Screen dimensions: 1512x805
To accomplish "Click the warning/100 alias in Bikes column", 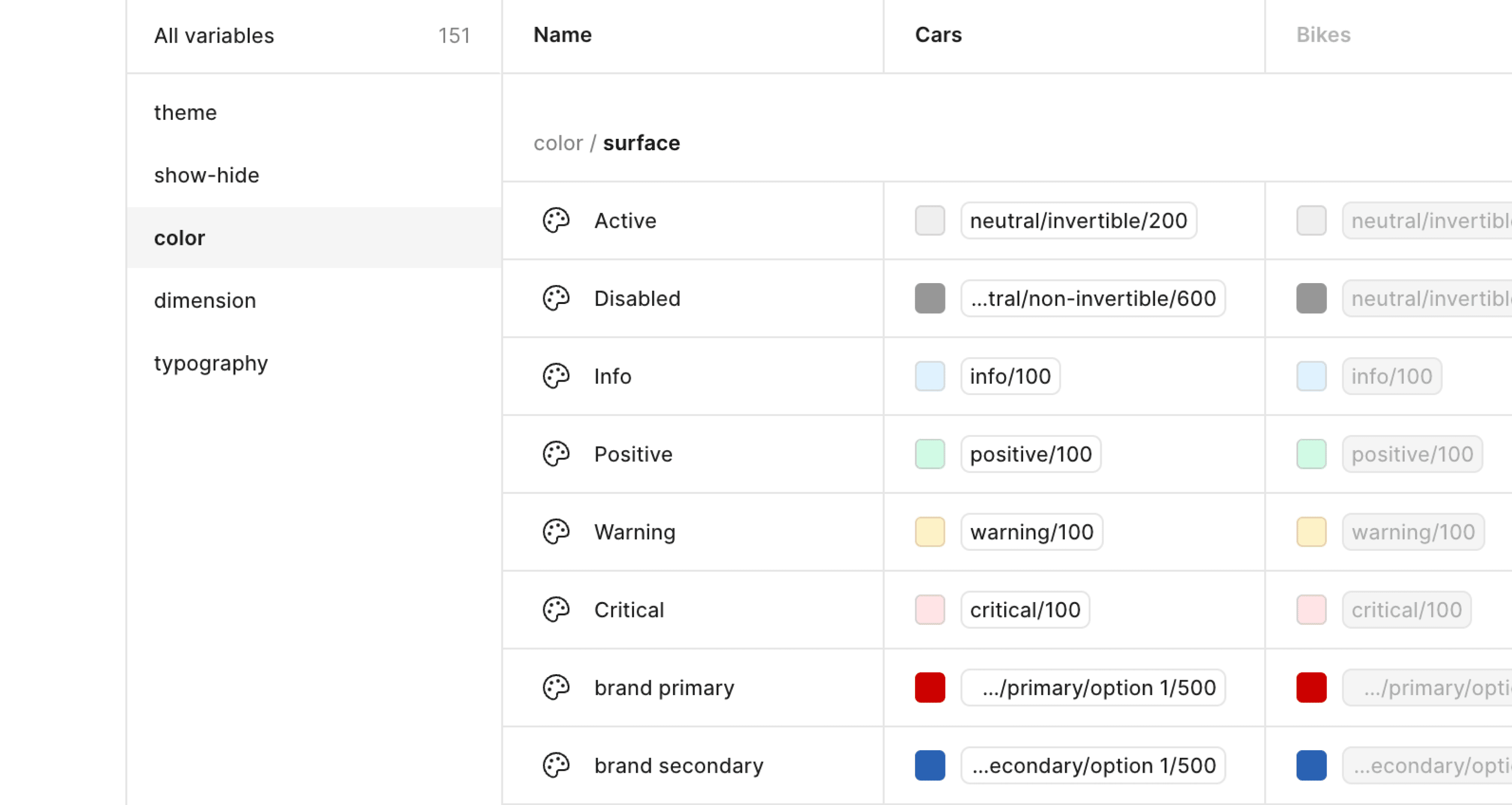I will (x=1413, y=532).
